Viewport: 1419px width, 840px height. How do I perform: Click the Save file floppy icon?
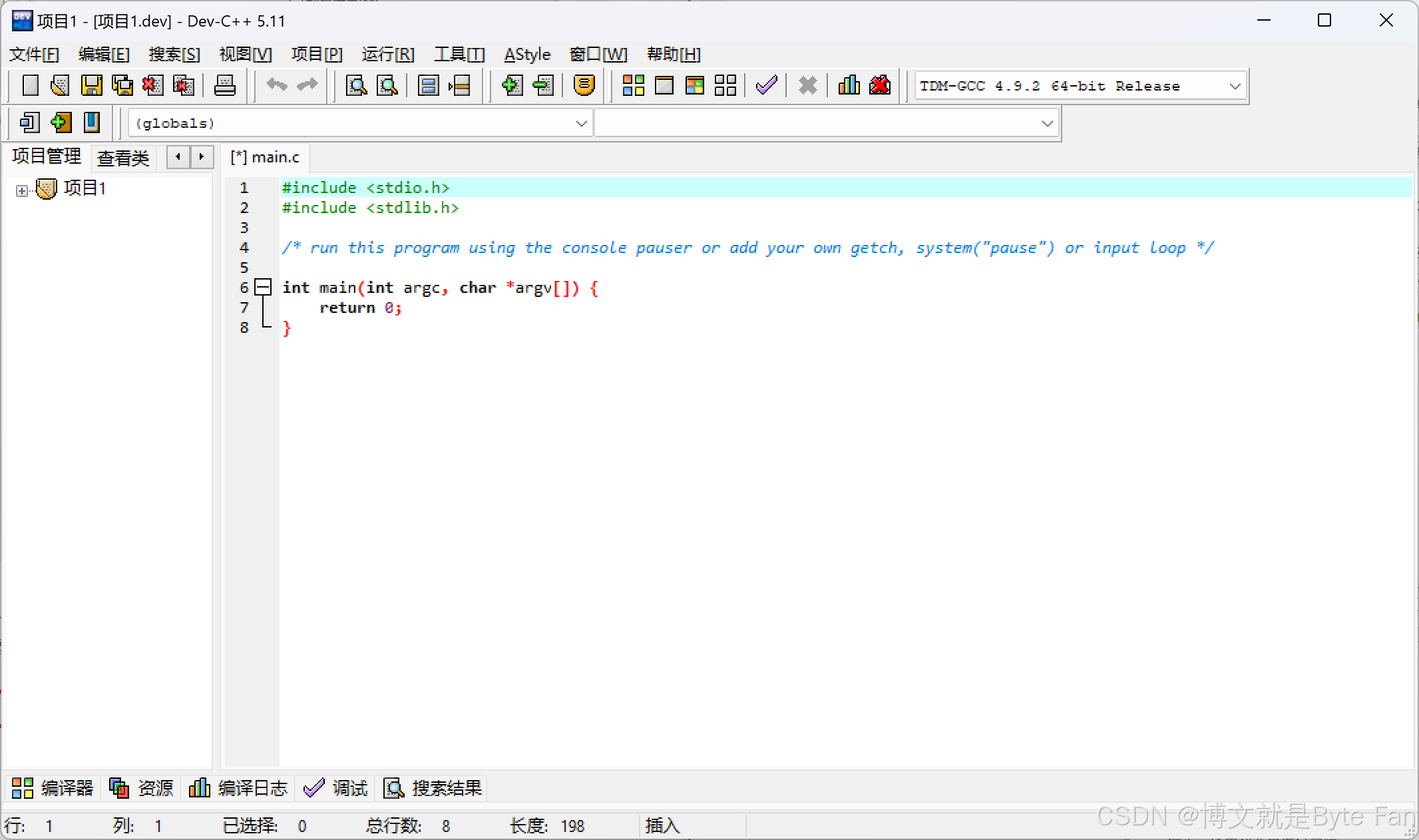pos(91,85)
